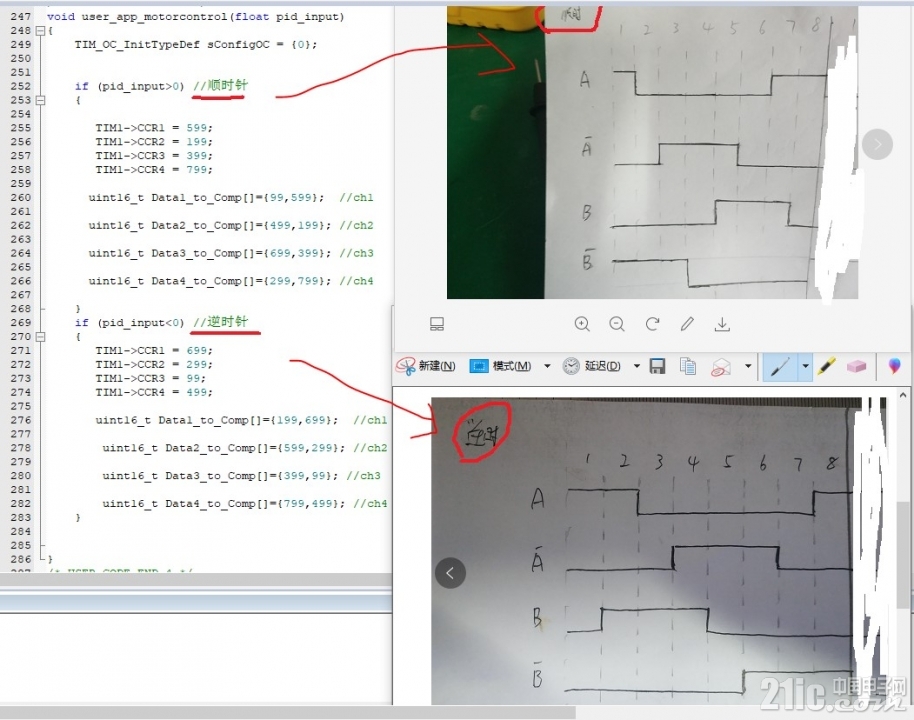Open Paint 3D with the colorful balloon icon
The width and height of the screenshot is (914, 720).
click(x=894, y=366)
